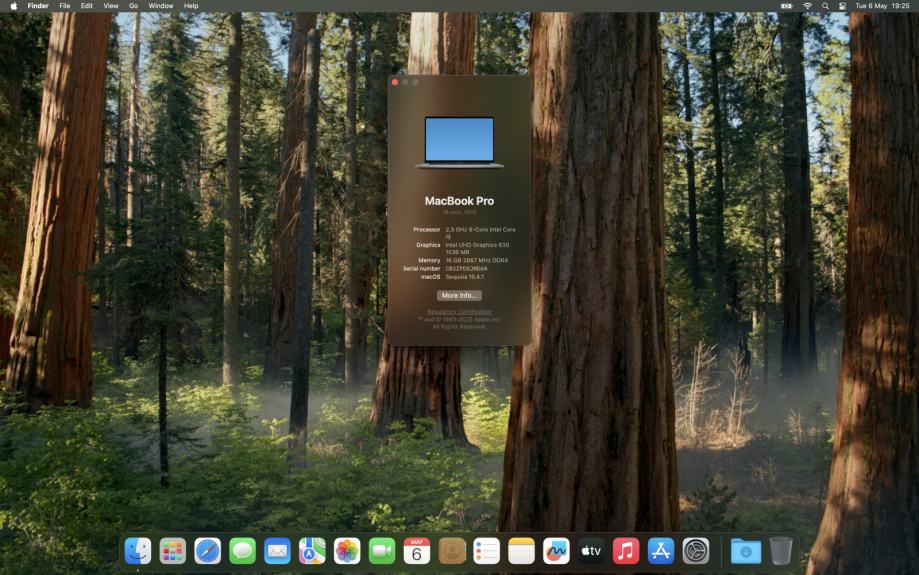Click the More Info... button
The image size is (919, 575).
pos(460,295)
